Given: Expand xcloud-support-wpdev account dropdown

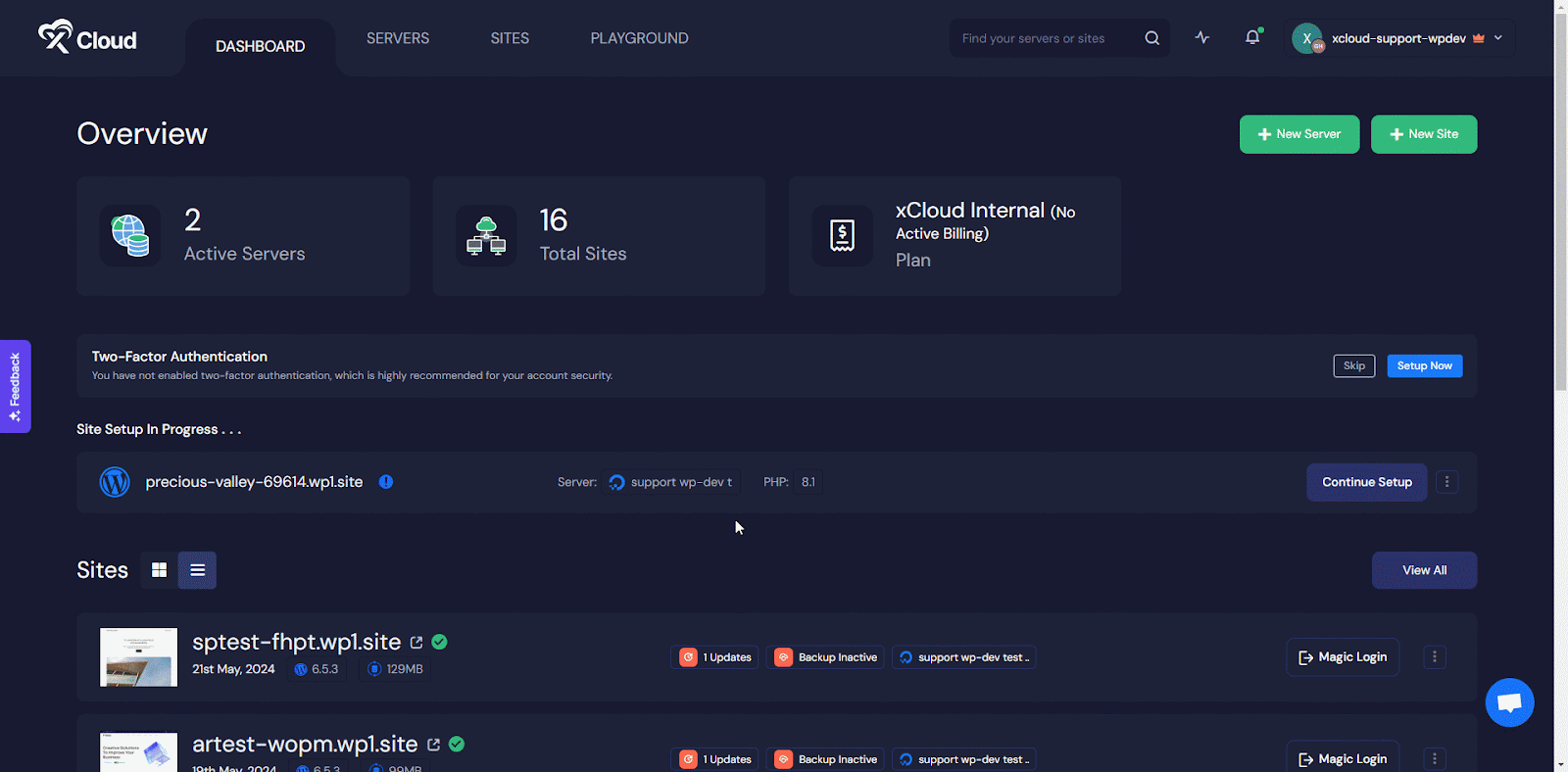Looking at the screenshot, I should point(1497,38).
